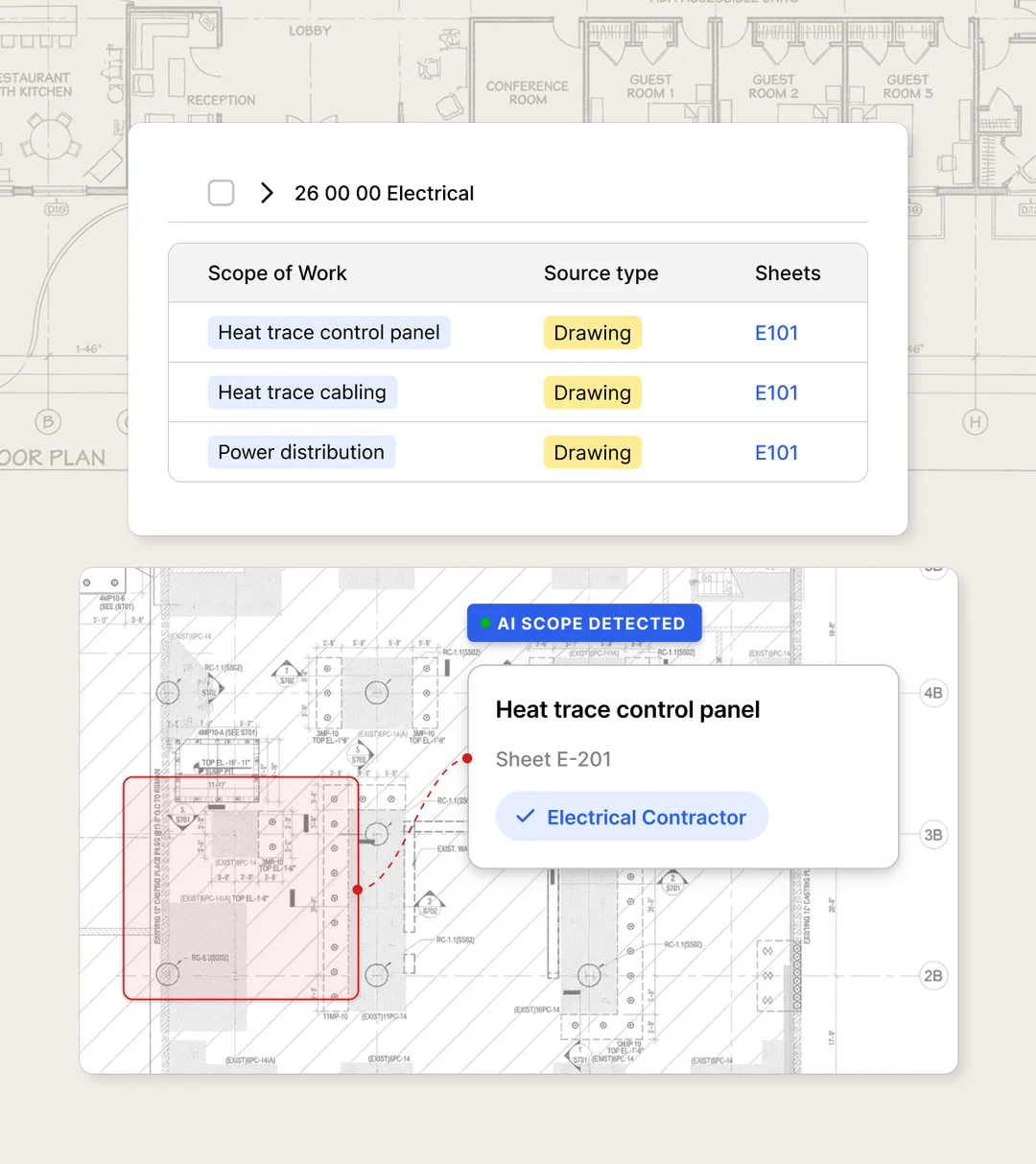The image size is (1036, 1164).
Task: Expand the 26 00 00 Electrical section
Action: (267, 192)
